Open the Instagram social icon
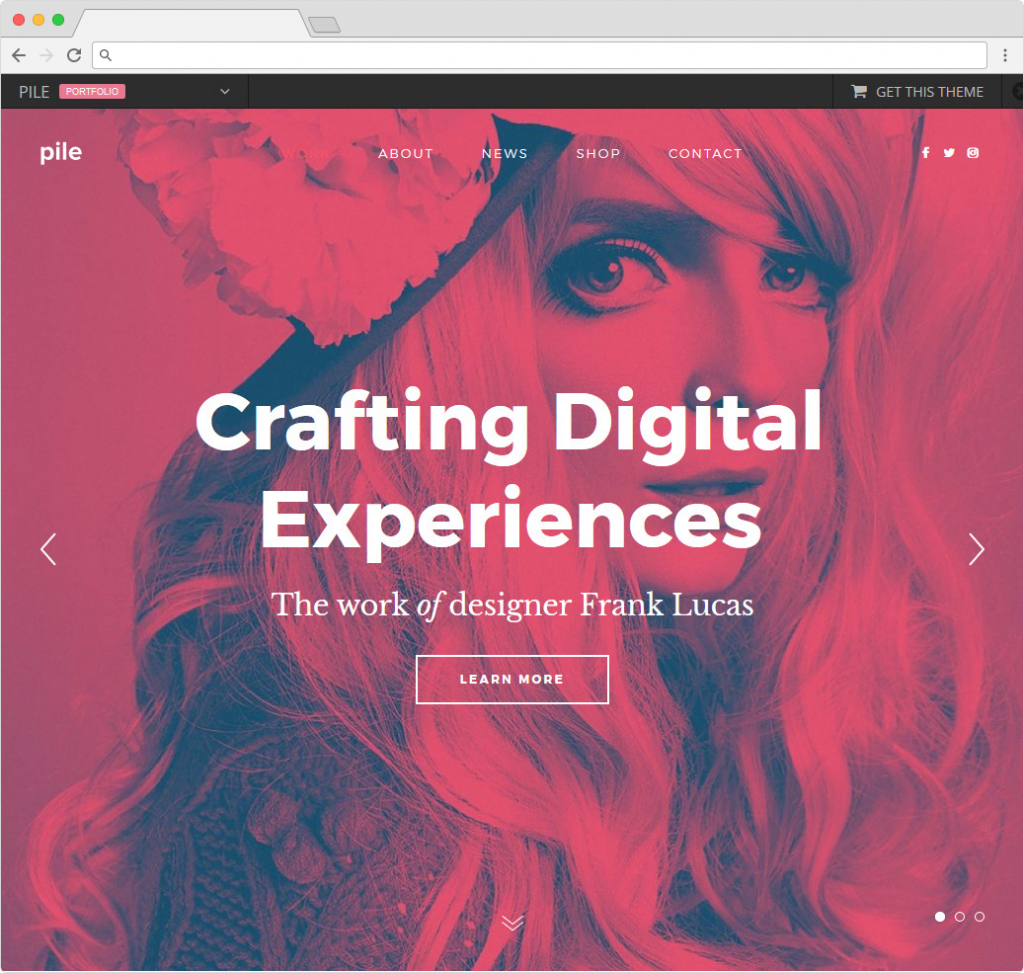 [973, 153]
